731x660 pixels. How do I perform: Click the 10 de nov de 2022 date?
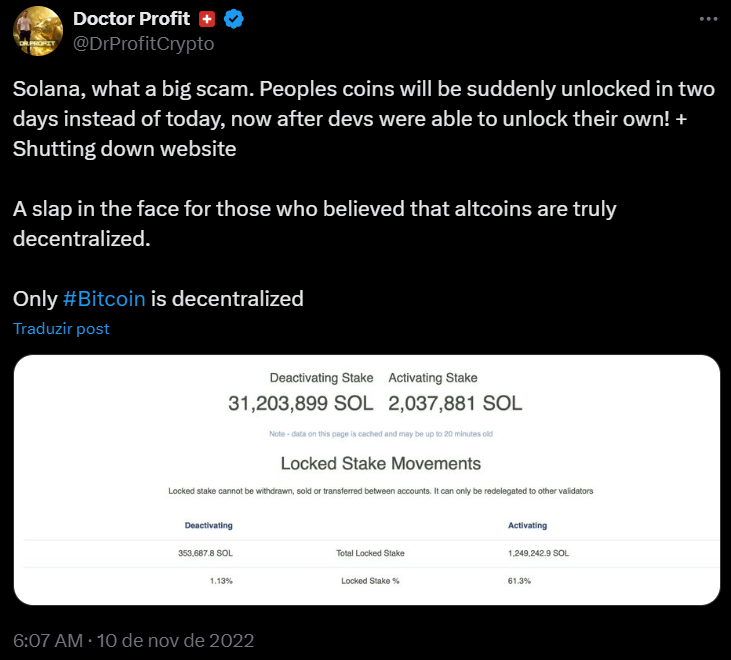click(x=175, y=640)
